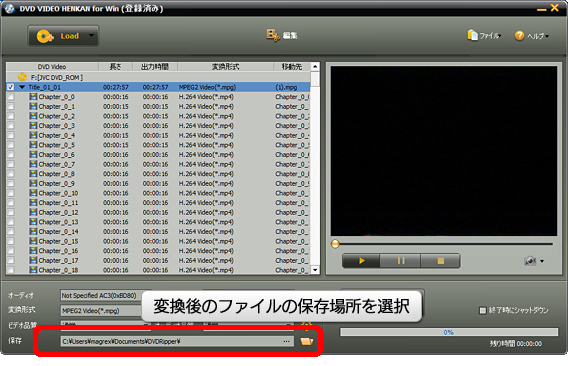Sort by 変換形式 column header
This screenshot has width=568, height=366.
225,67
